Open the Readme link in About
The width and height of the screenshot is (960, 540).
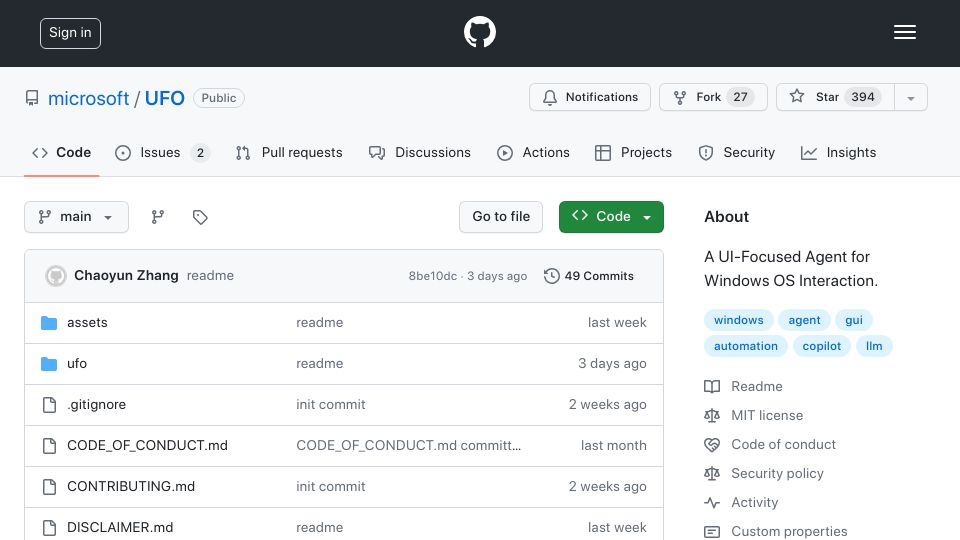click(x=757, y=386)
